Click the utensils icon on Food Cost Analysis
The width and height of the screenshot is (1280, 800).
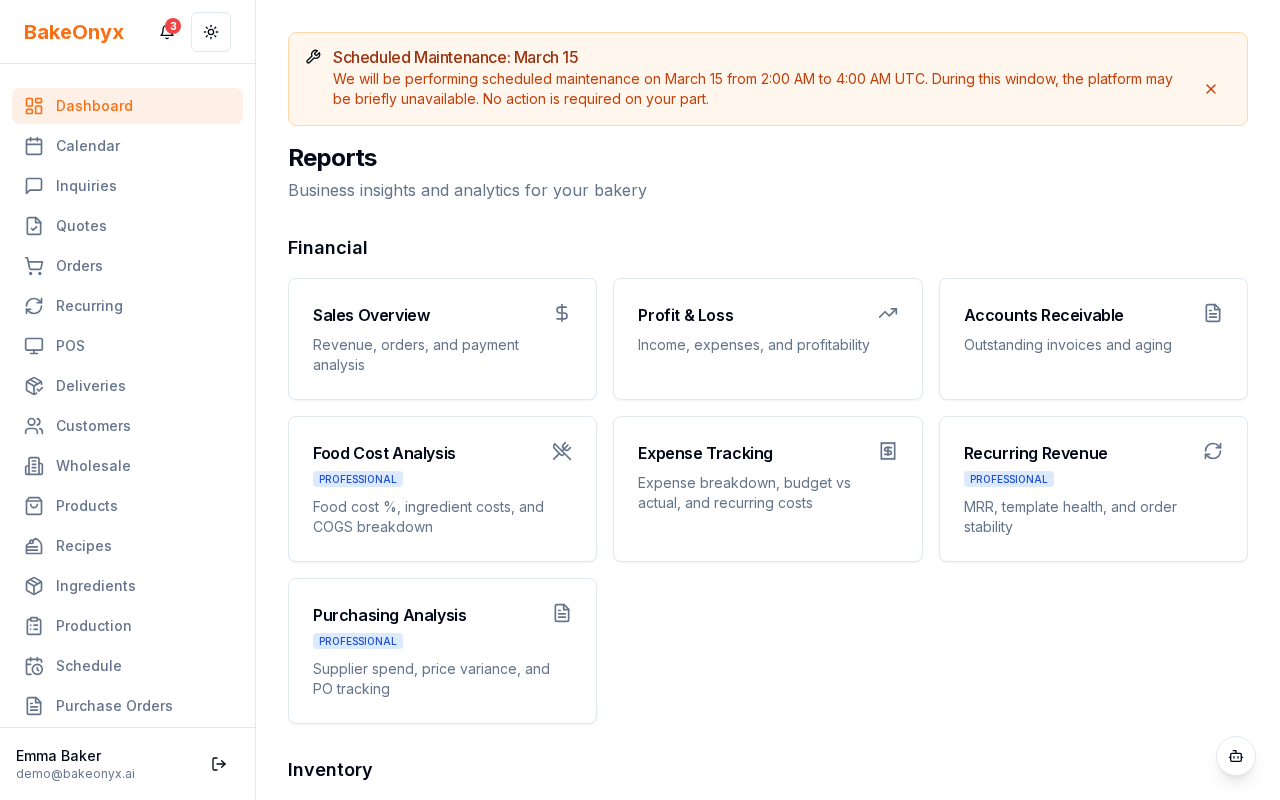tap(562, 451)
